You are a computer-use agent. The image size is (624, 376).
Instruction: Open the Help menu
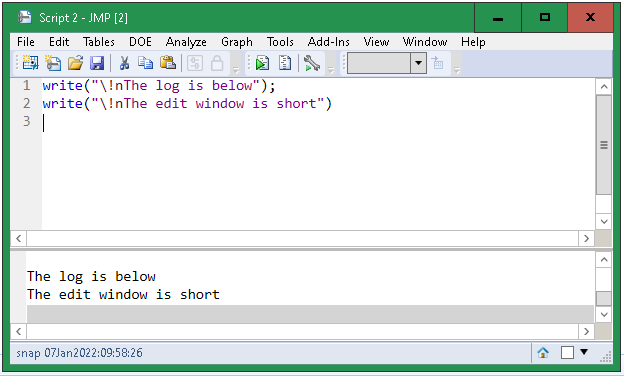(473, 42)
